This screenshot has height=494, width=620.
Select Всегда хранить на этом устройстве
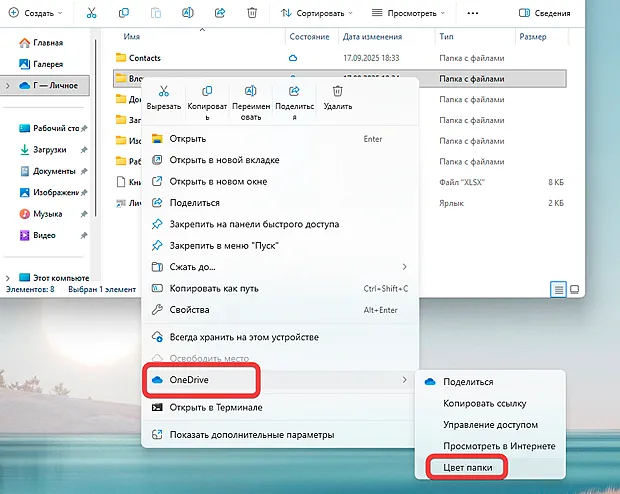[x=280, y=337]
